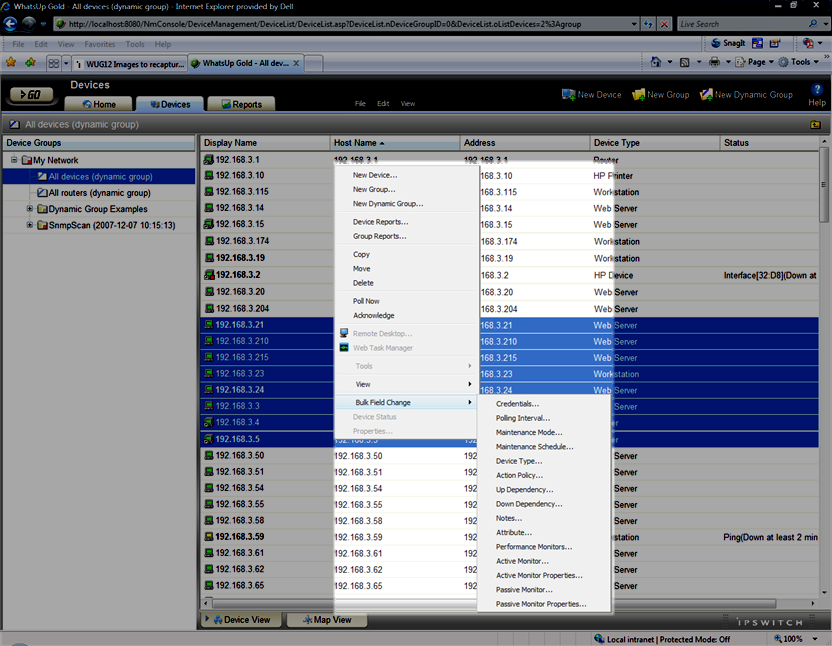Click the folder icon in group title bar
The image size is (832, 646).
[x=816, y=126]
